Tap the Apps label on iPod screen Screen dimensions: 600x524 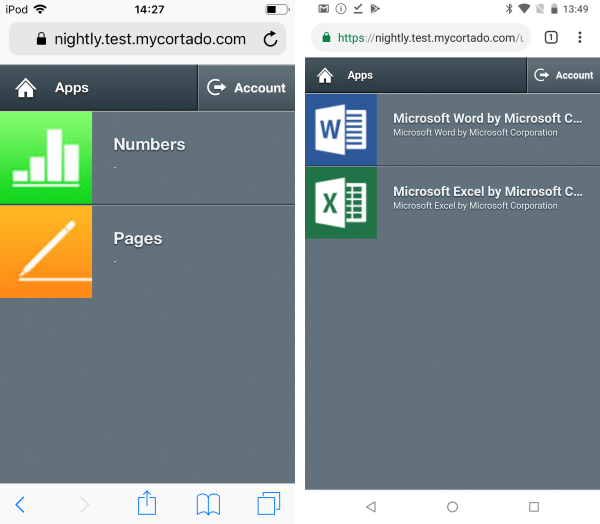[x=72, y=88]
